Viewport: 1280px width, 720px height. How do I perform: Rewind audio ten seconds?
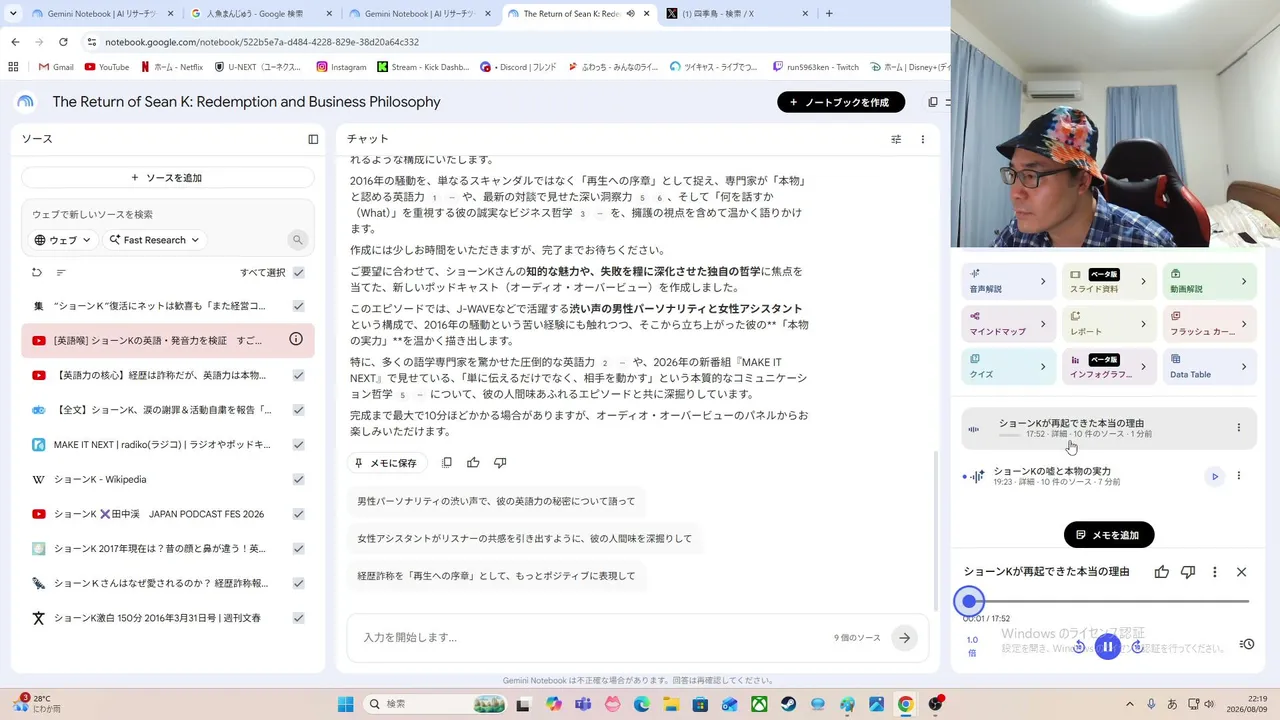coord(1079,647)
